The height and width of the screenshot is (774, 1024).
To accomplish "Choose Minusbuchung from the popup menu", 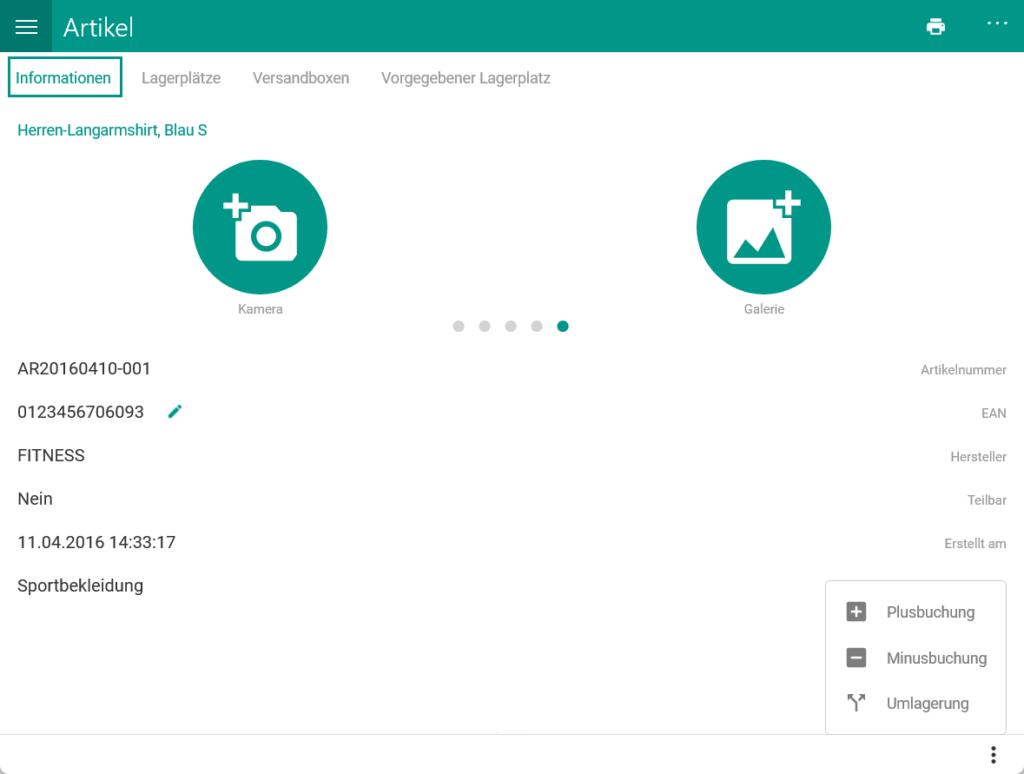I will [x=936, y=658].
